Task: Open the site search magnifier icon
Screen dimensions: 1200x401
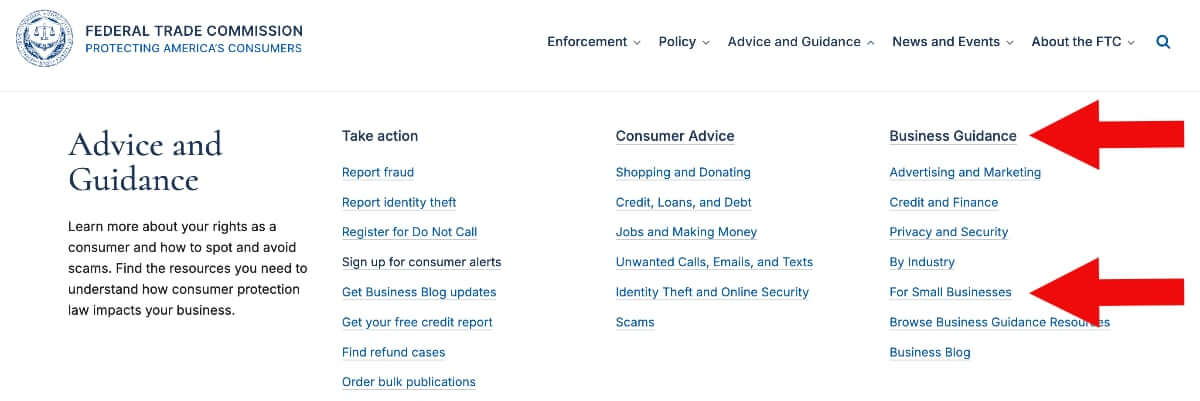Action: point(1163,42)
